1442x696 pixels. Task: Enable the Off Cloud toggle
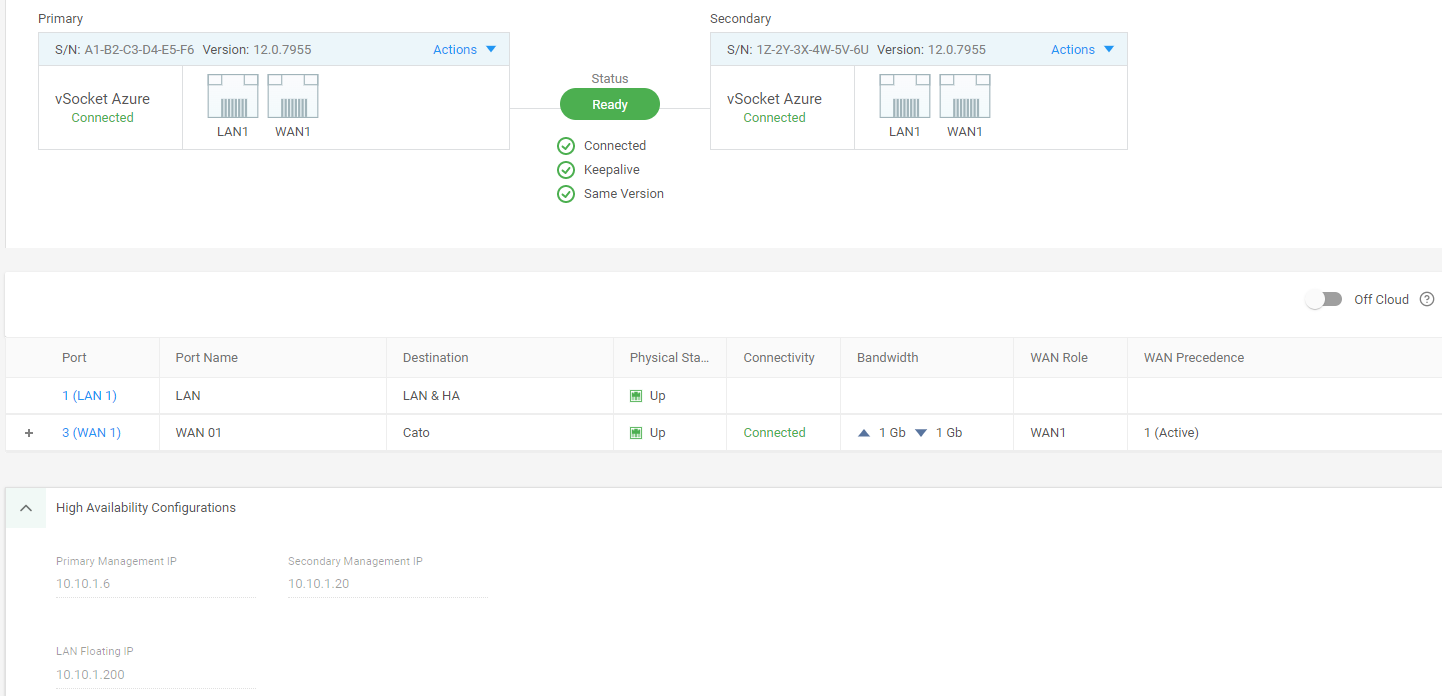point(1324,299)
